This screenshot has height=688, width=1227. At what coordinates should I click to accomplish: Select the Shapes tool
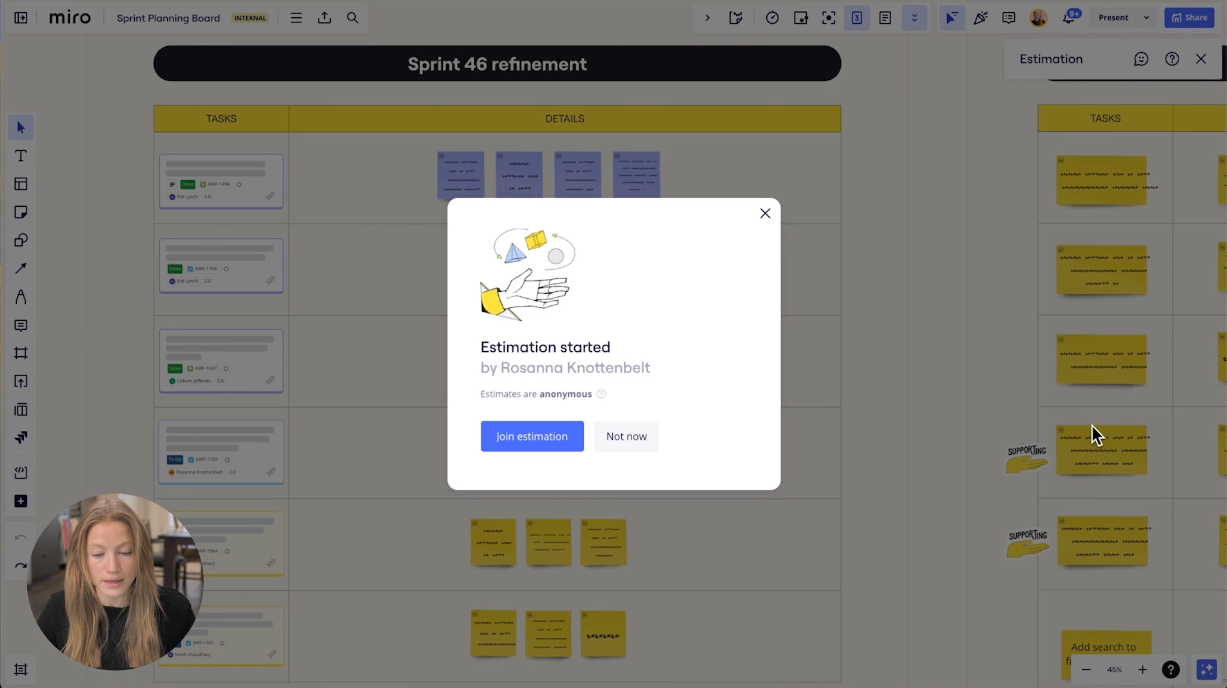20,240
